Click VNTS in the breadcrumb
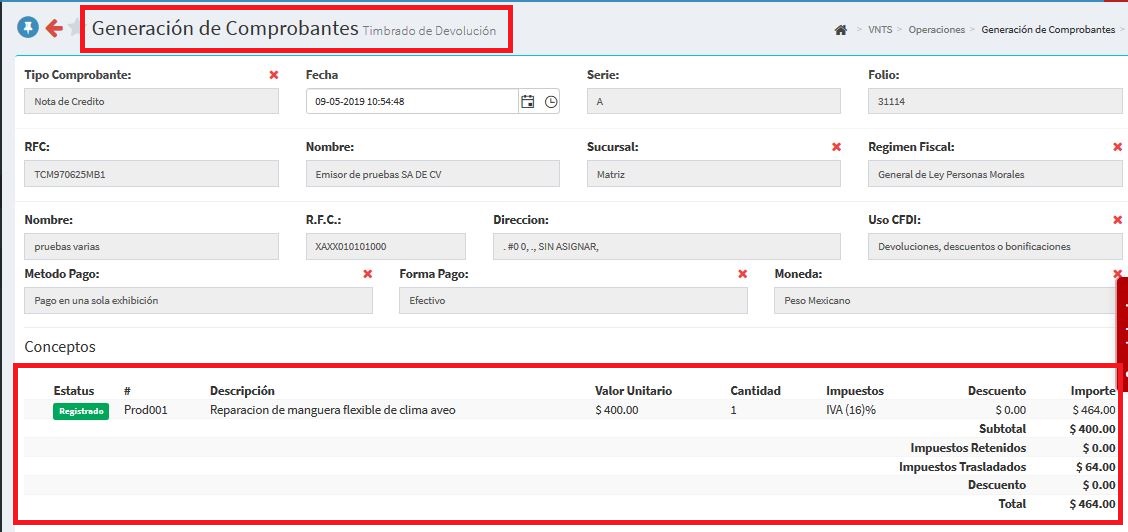The height and width of the screenshot is (532, 1128). (x=882, y=30)
